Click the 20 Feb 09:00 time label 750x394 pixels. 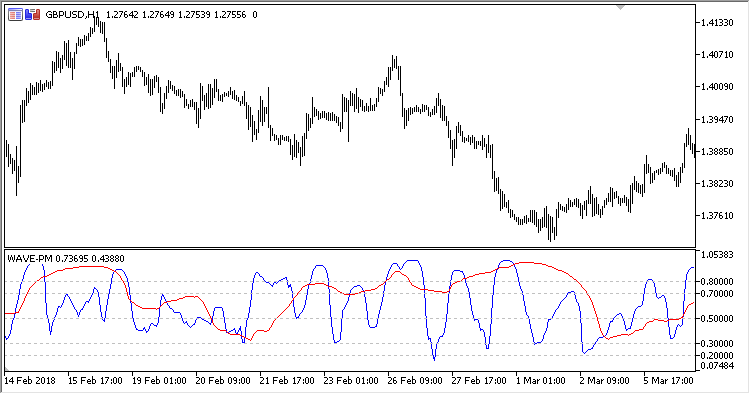click(223, 381)
